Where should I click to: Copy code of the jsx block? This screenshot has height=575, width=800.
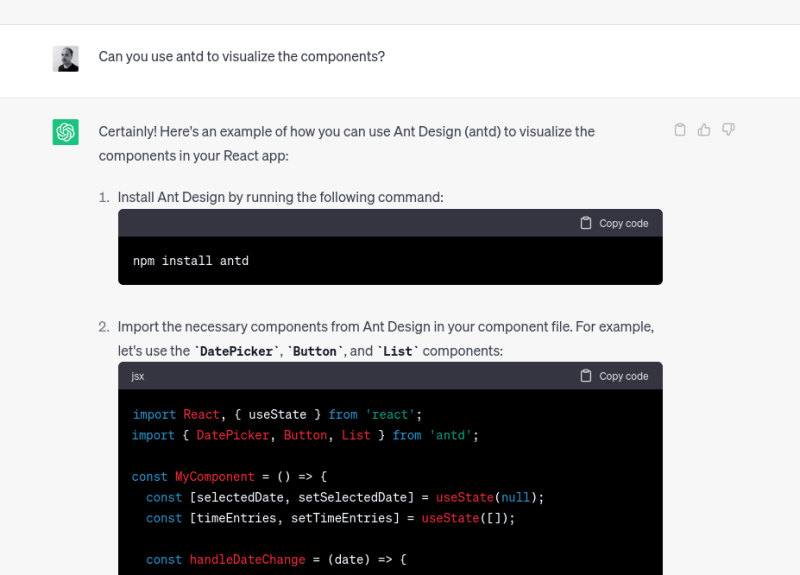[x=614, y=376]
